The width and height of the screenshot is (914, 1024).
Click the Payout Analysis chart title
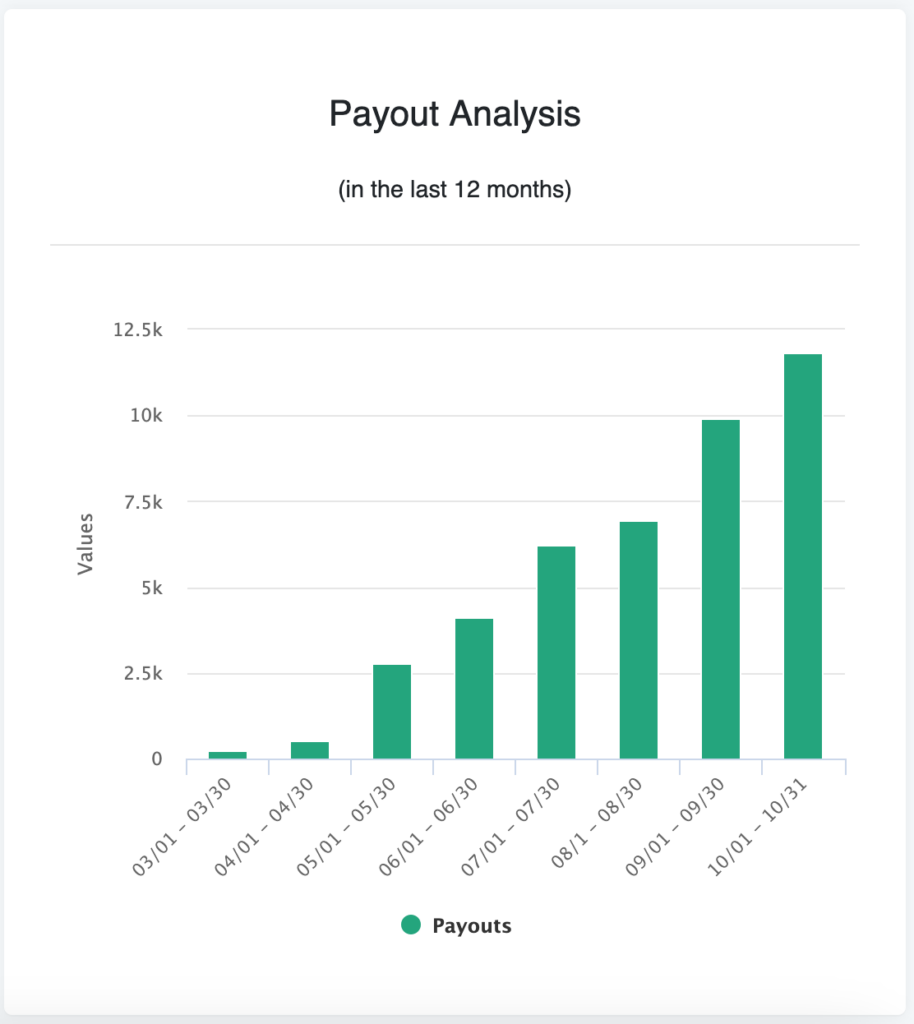click(x=455, y=114)
